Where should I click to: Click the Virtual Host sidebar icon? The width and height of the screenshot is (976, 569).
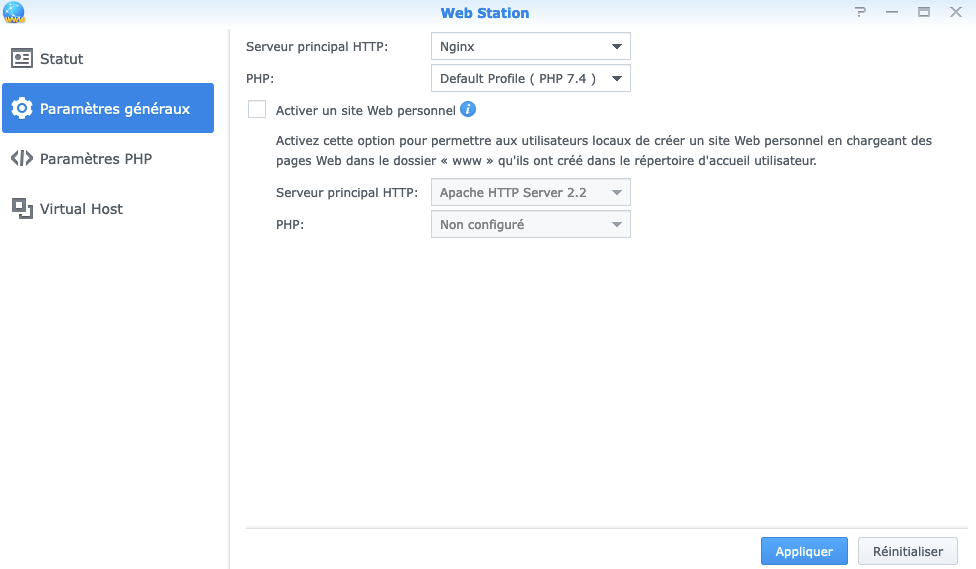[x=22, y=208]
